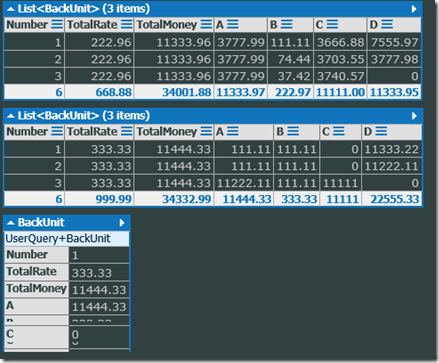Open column C menu icon in second table

point(339,131)
